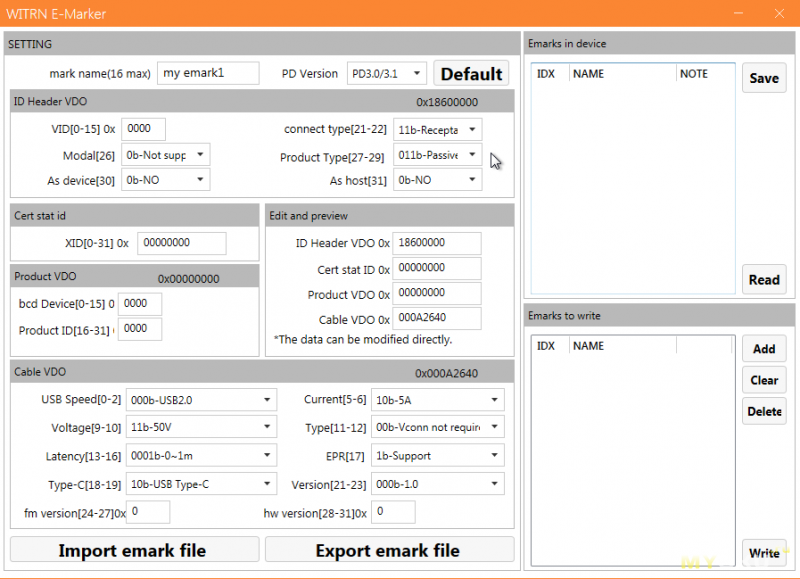The width and height of the screenshot is (800, 579).
Task: Click the Default button
Action: (471, 74)
